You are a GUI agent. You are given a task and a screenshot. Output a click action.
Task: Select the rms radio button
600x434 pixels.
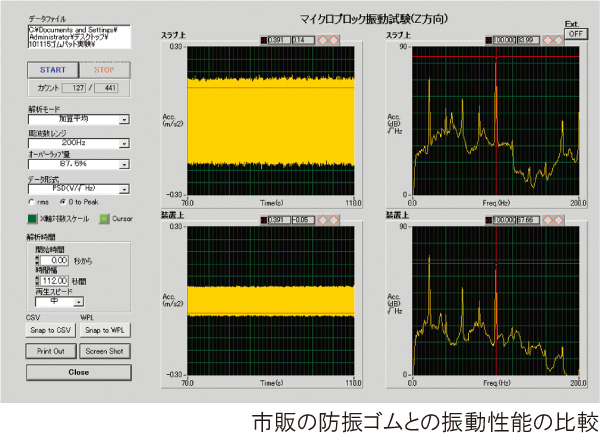click(x=33, y=201)
